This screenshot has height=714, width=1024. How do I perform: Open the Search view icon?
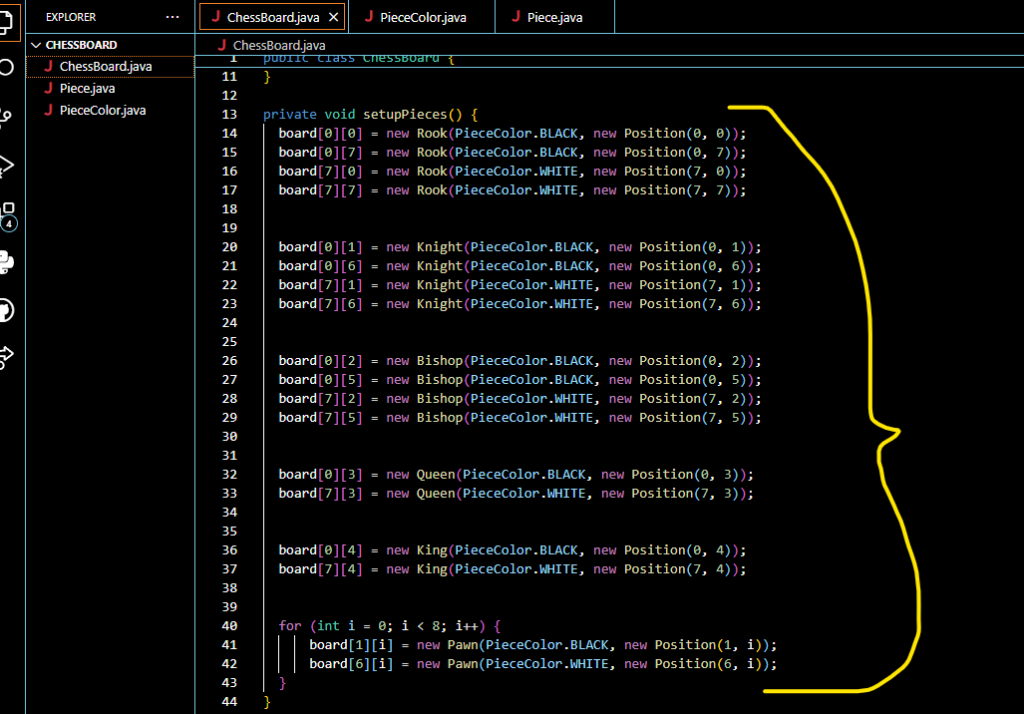click(x=6, y=68)
